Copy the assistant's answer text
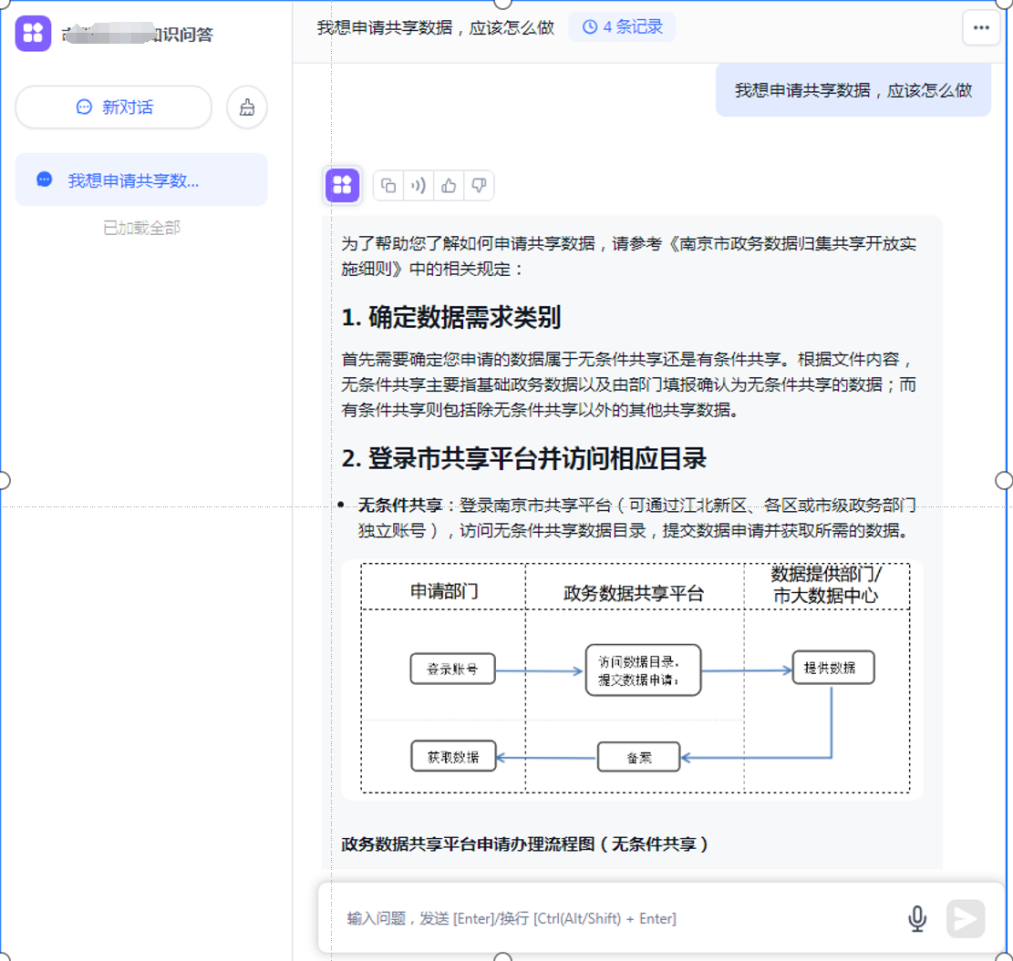1013x961 pixels. click(389, 186)
